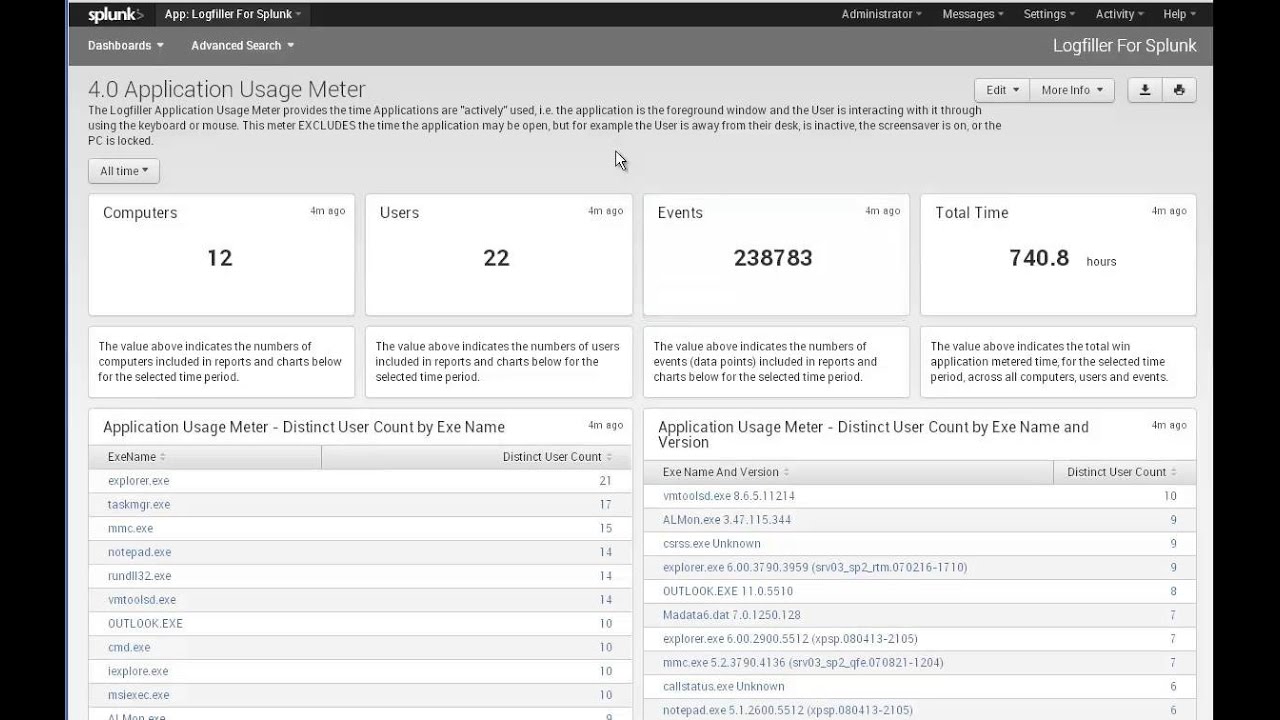The height and width of the screenshot is (720, 1280).
Task: Open the Advanced Search navigation menu
Action: click(242, 46)
